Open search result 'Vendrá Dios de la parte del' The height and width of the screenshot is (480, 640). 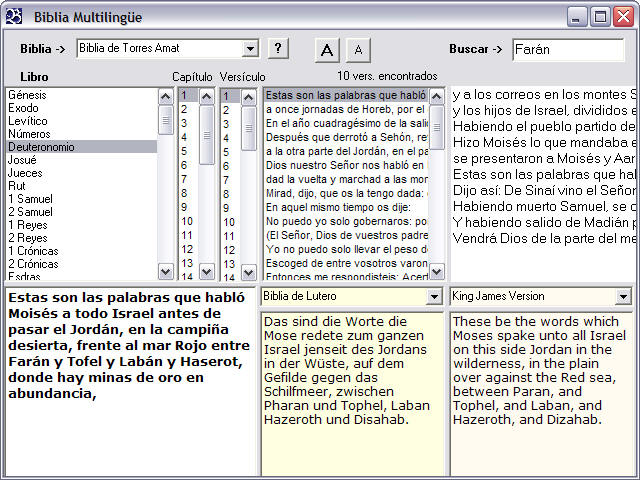pos(544,238)
